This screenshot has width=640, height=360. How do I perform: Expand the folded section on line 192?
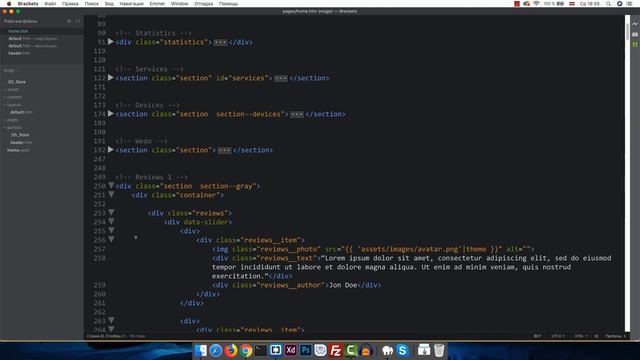pos(111,149)
